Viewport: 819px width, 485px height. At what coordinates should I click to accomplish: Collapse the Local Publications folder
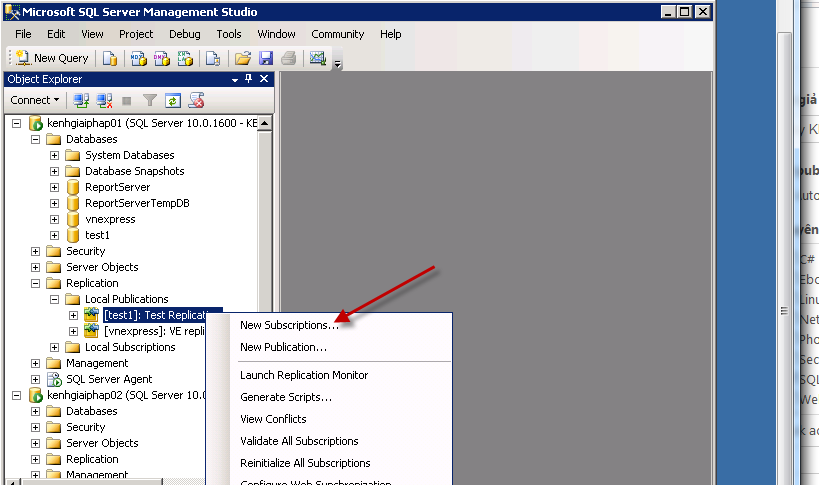54,299
